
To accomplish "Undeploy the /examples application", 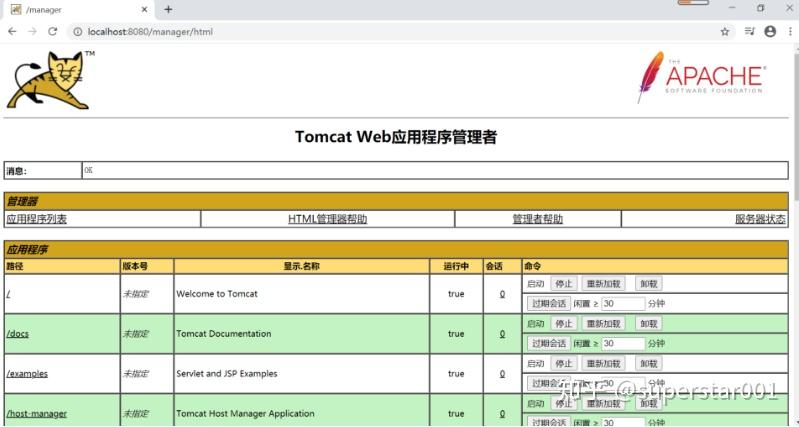I will coord(649,363).
